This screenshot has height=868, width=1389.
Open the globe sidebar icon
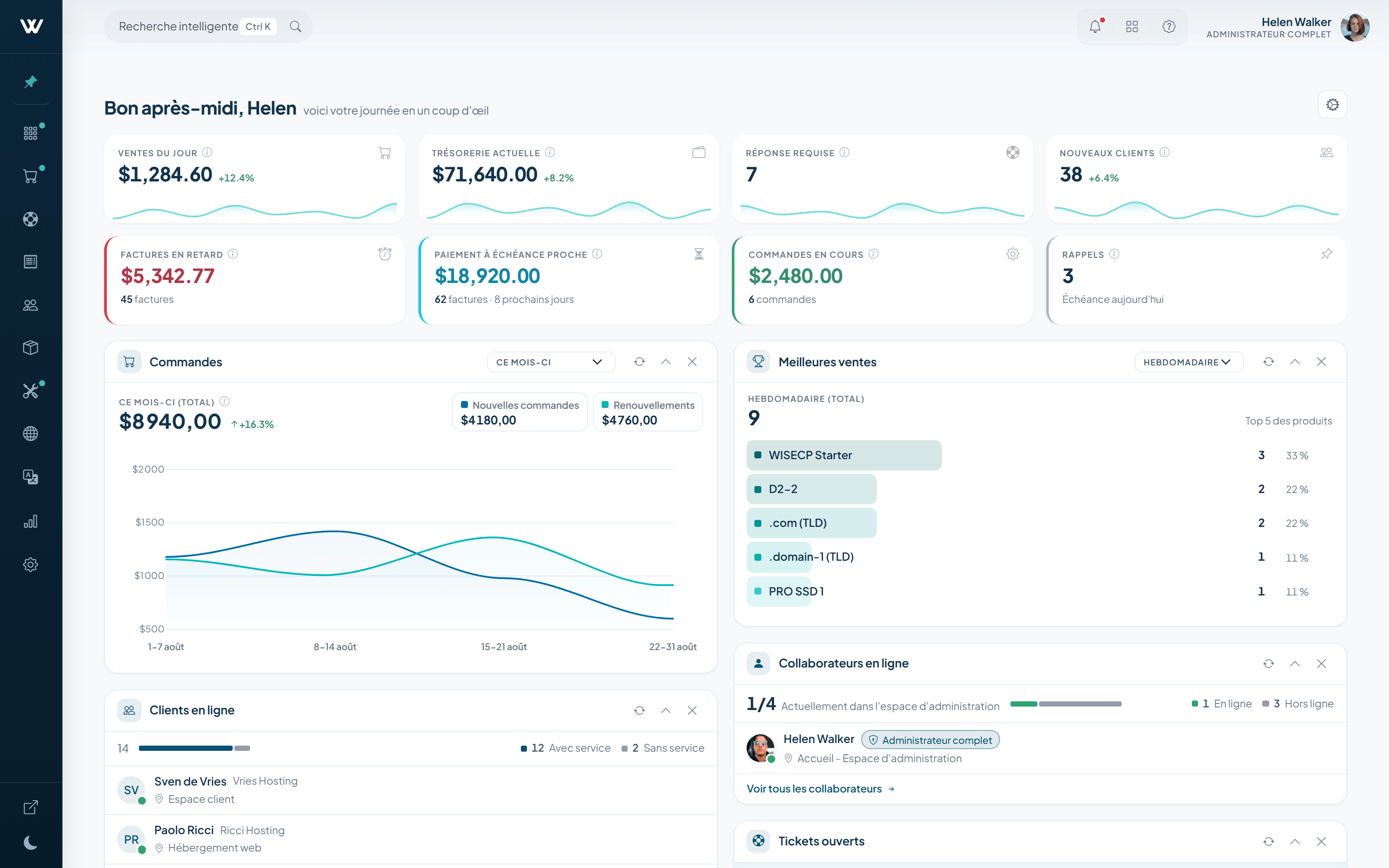coord(31,434)
